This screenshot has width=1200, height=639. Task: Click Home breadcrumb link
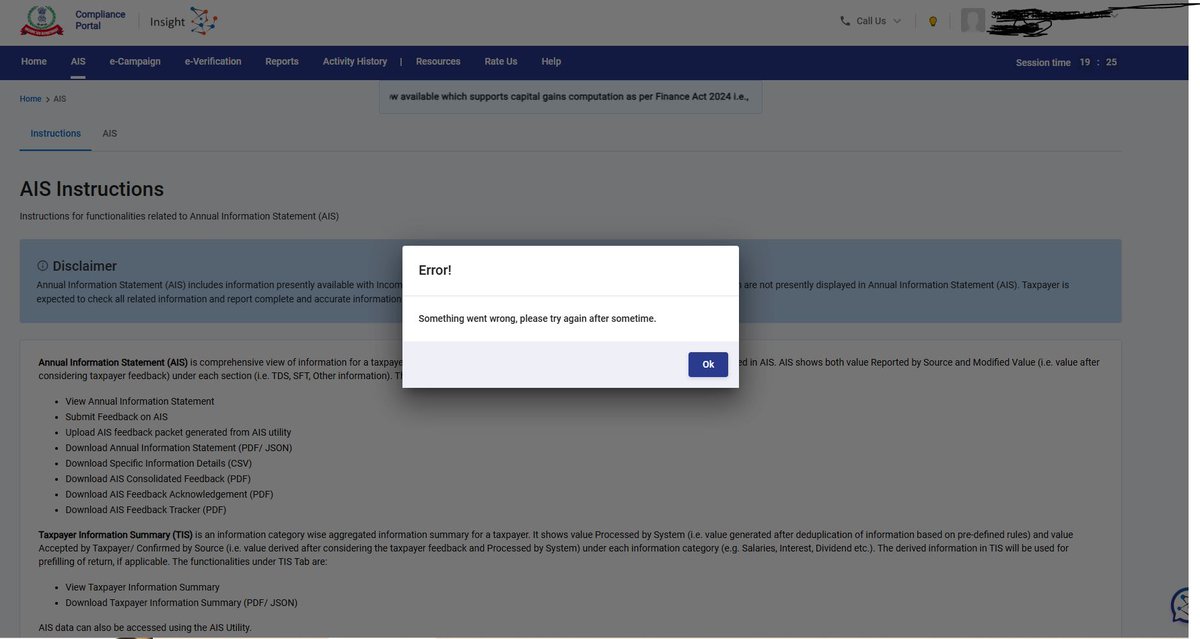[30, 99]
